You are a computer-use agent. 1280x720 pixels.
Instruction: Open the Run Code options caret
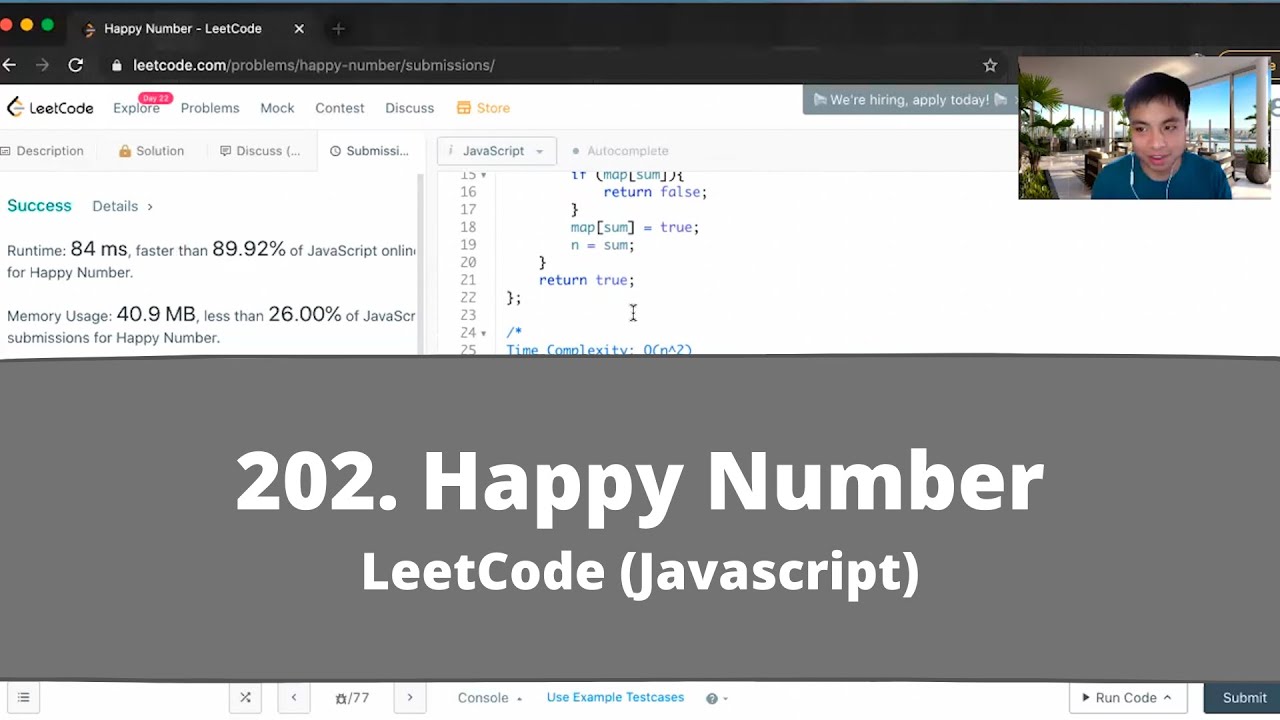pos(1167,698)
